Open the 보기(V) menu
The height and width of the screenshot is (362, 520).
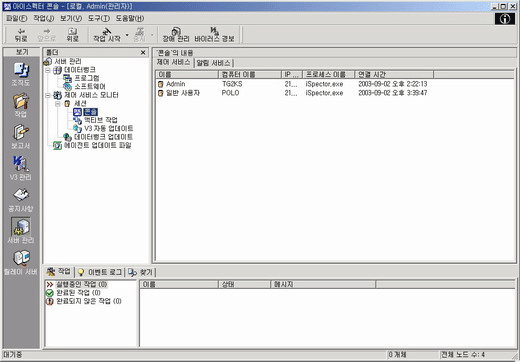71,18
